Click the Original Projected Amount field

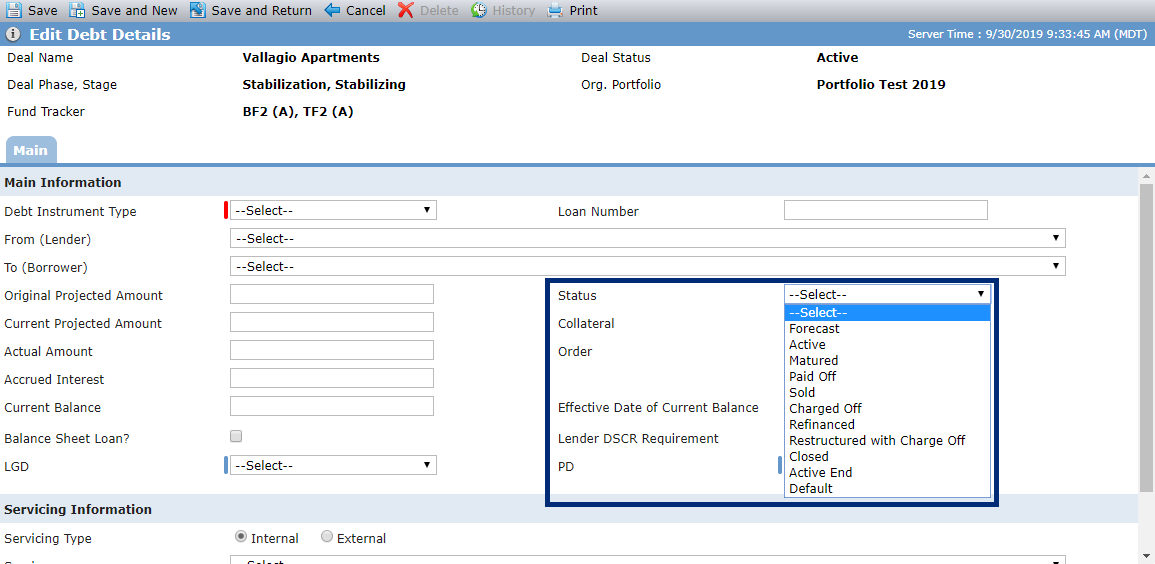[331, 294]
